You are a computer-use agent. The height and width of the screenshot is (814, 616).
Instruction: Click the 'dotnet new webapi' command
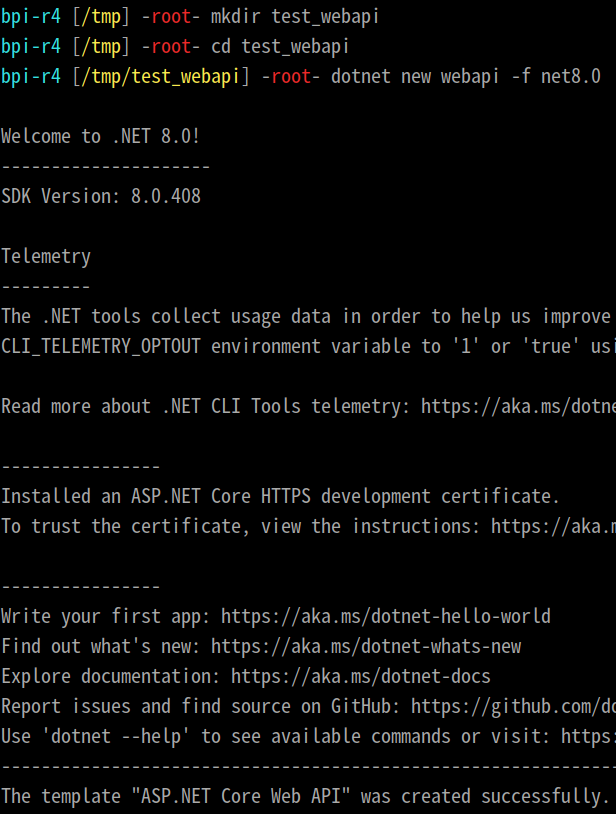pyautogui.click(x=415, y=76)
